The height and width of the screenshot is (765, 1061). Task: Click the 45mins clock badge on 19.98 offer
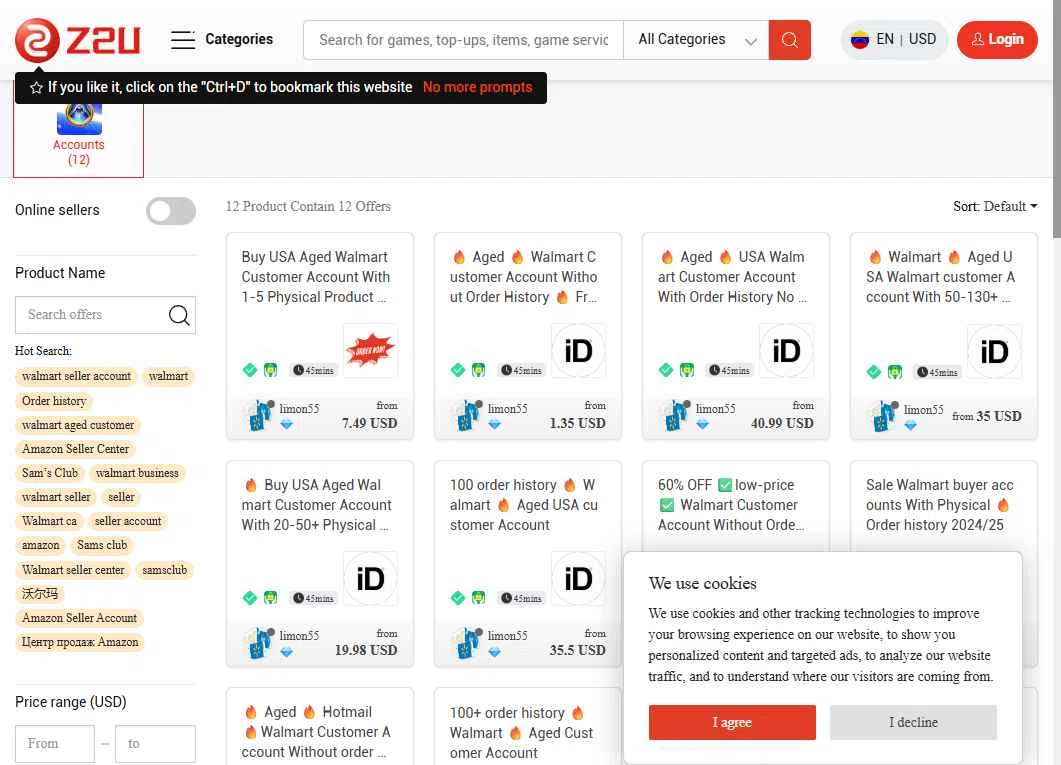pyautogui.click(x=313, y=598)
